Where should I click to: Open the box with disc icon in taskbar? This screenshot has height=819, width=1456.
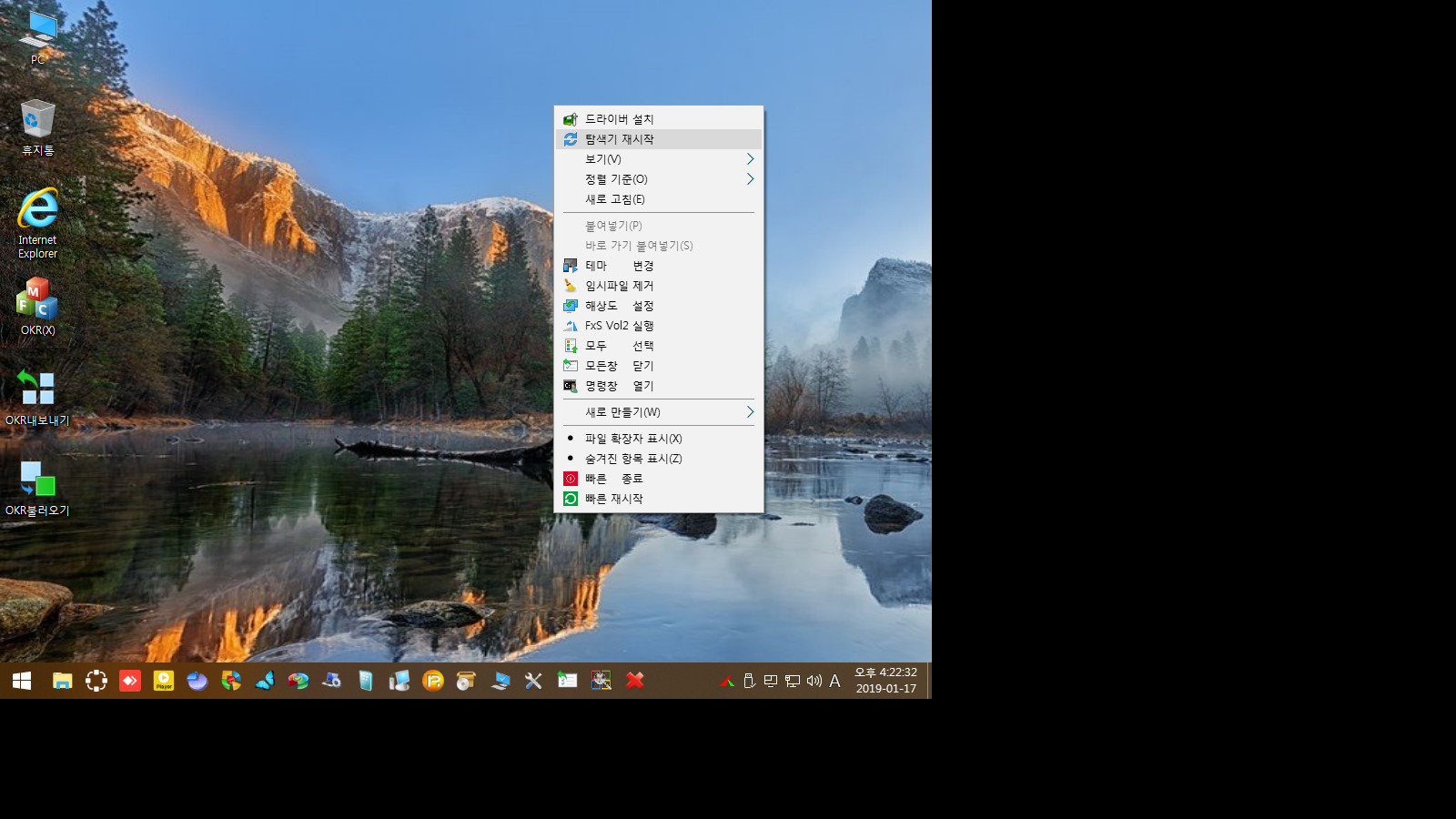pyautogui.click(x=466, y=681)
